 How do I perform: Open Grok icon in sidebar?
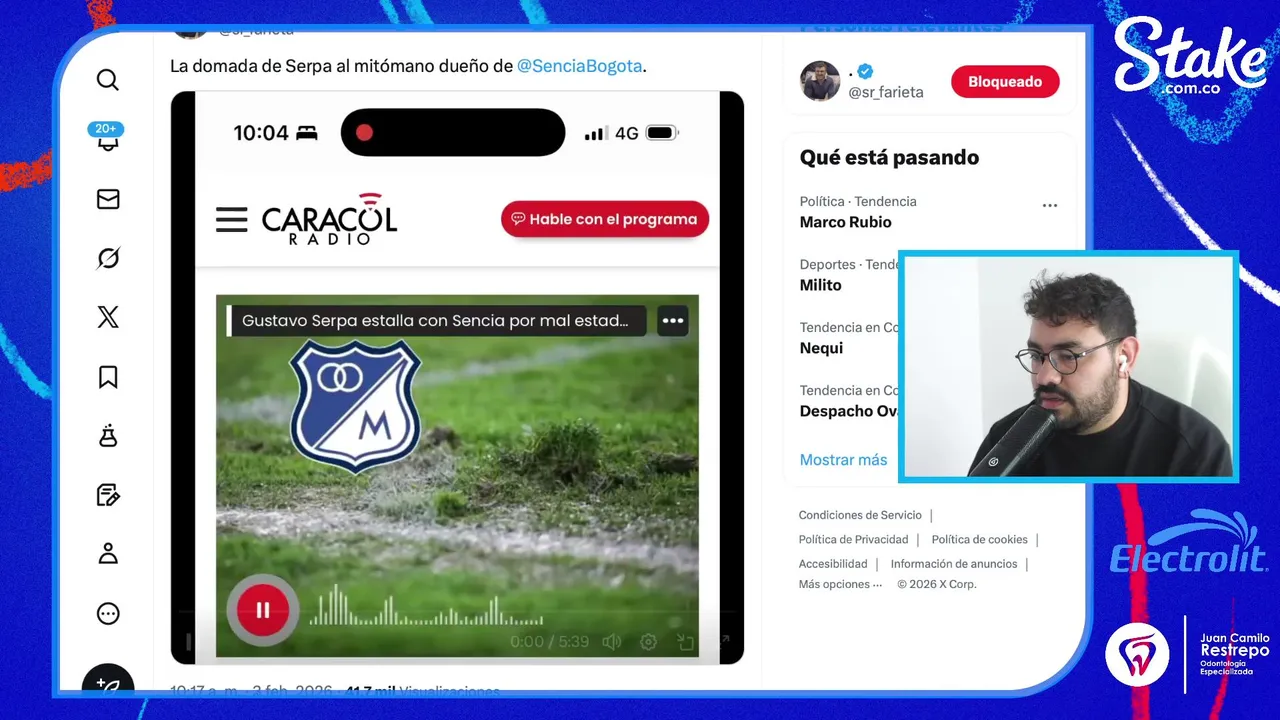point(108,259)
